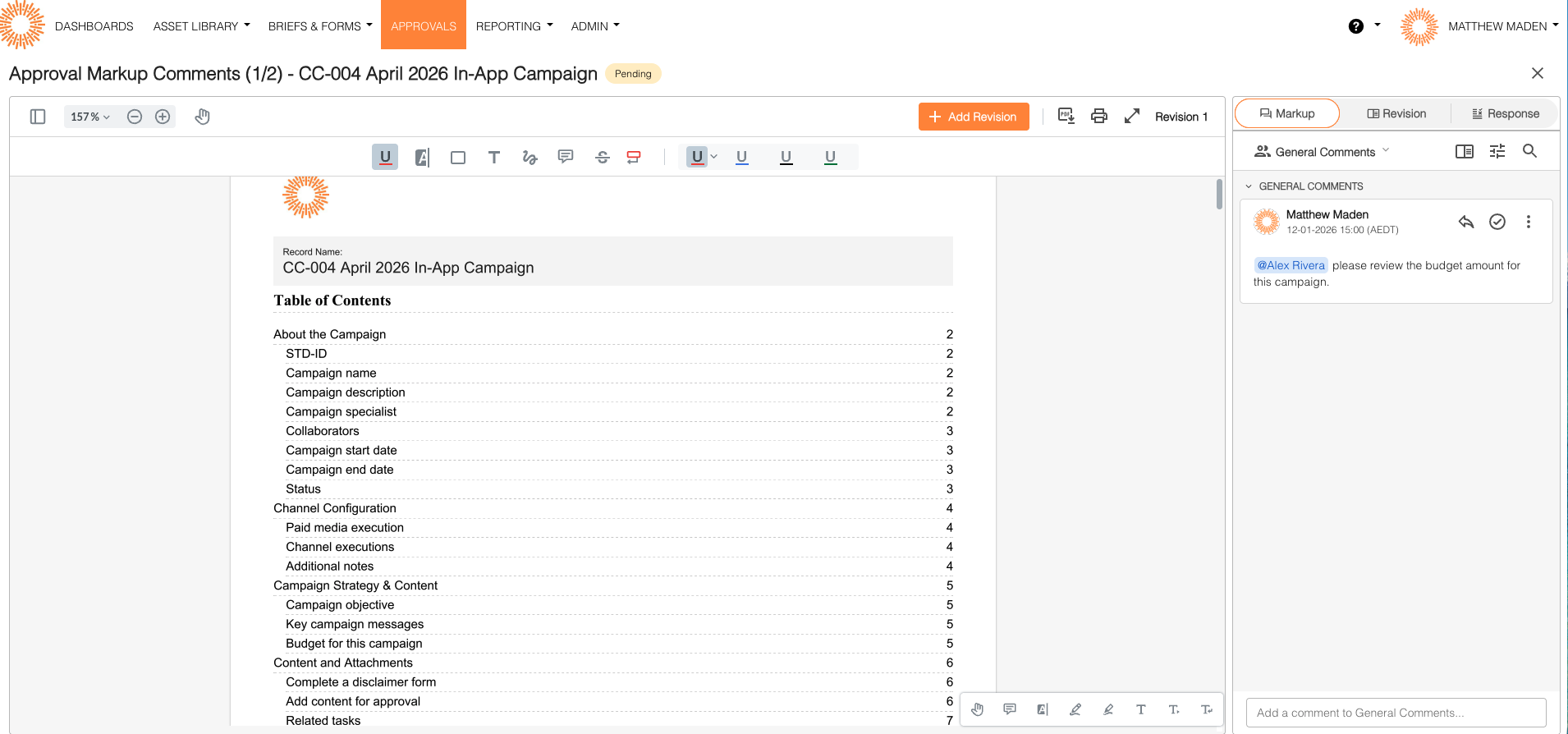Reply to Matthew Maden's comment
The height and width of the screenshot is (734, 1568).
click(1466, 222)
